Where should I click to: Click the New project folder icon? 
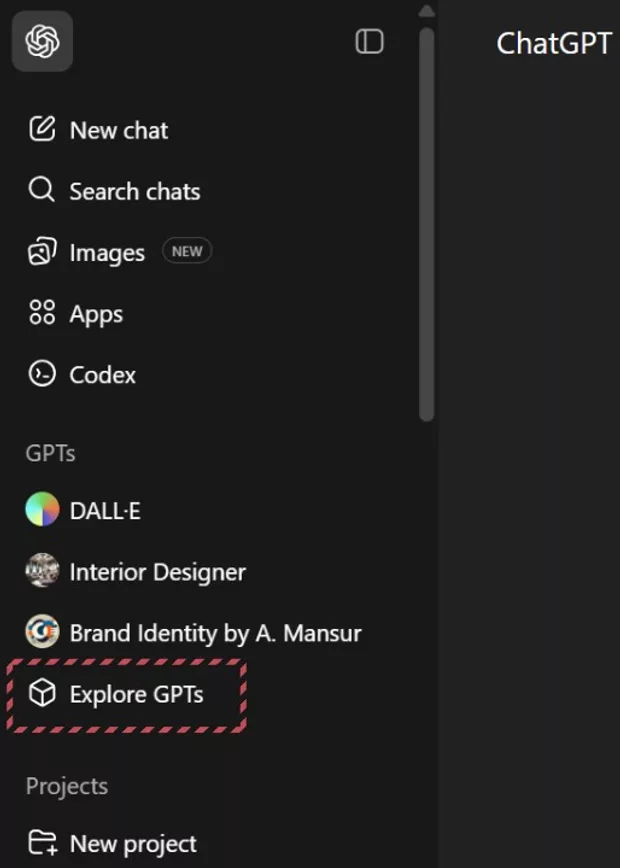[42, 844]
